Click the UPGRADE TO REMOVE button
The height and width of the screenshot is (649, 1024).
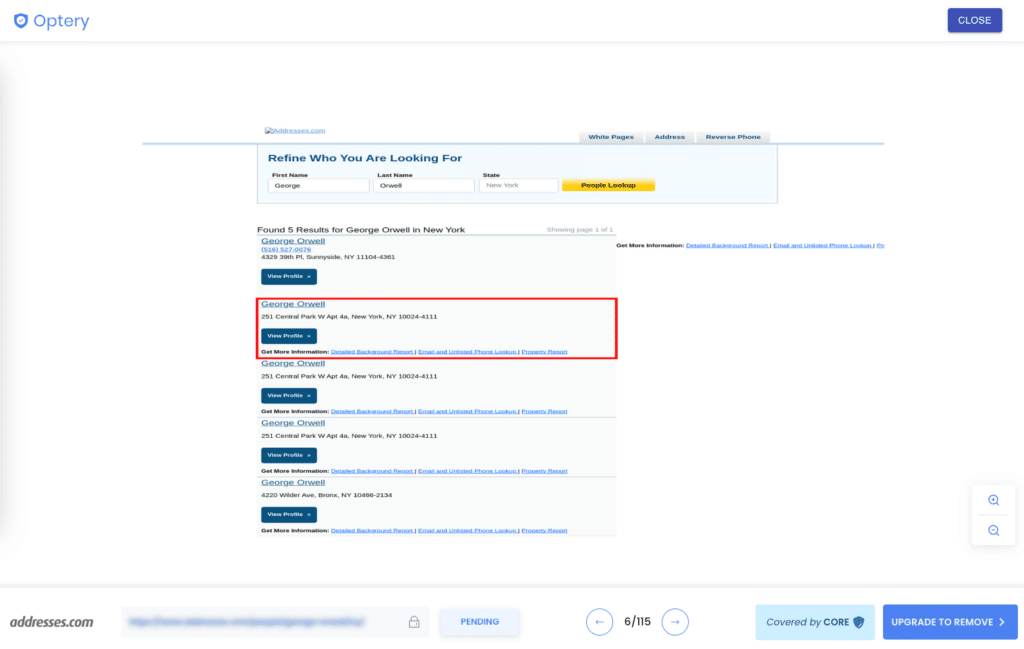point(949,622)
